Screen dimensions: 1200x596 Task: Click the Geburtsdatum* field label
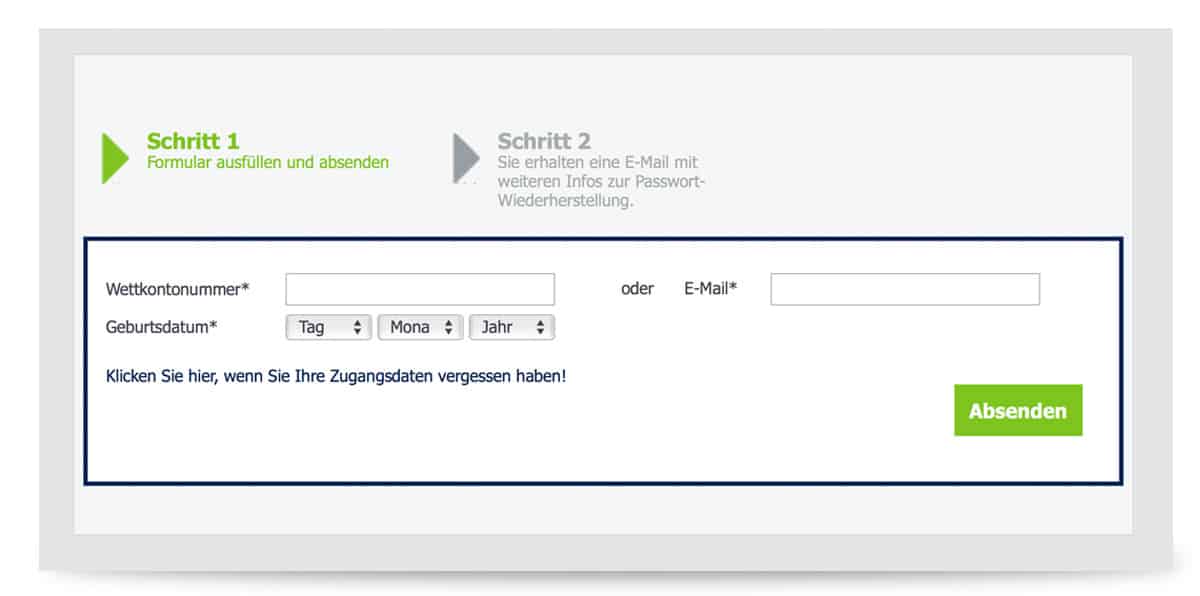(x=161, y=327)
